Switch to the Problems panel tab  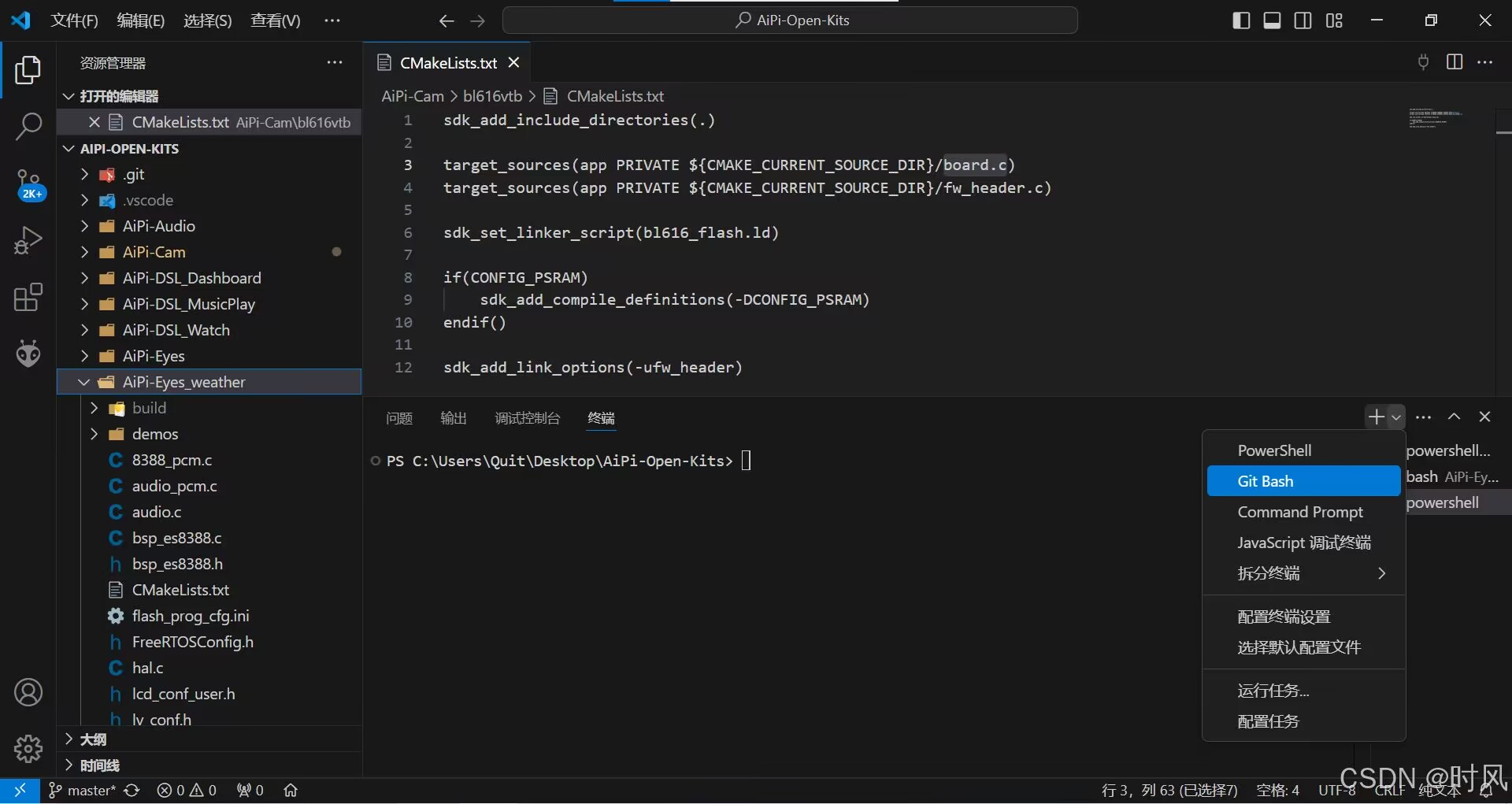tap(399, 418)
